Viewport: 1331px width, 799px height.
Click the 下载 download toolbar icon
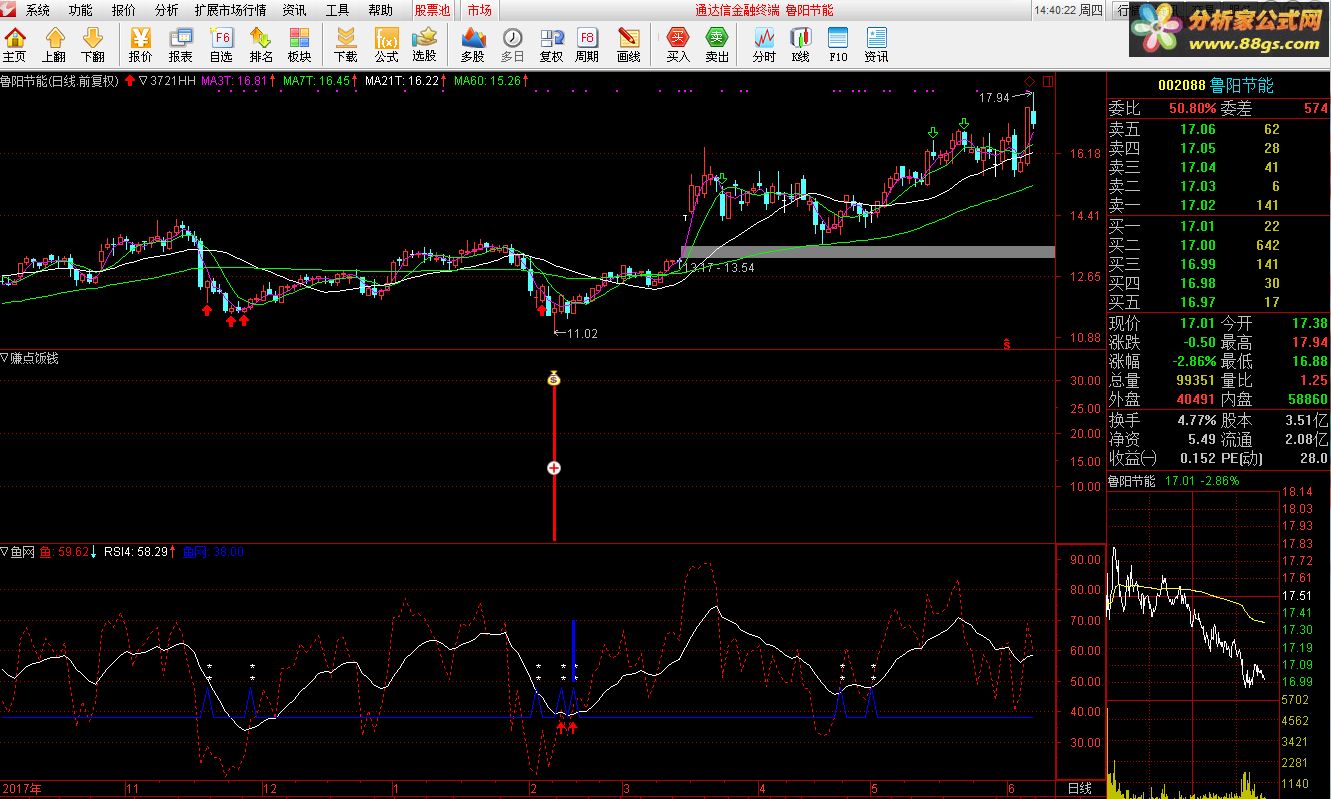[346, 45]
